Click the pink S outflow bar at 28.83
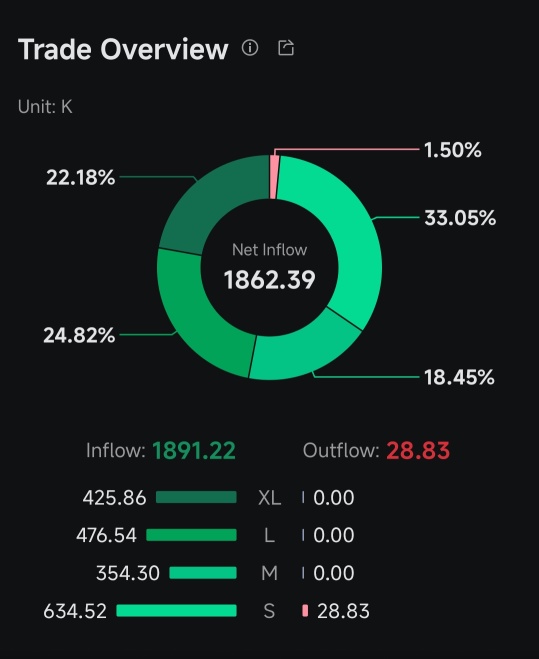This screenshot has height=659, width=539. [x=305, y=611]
